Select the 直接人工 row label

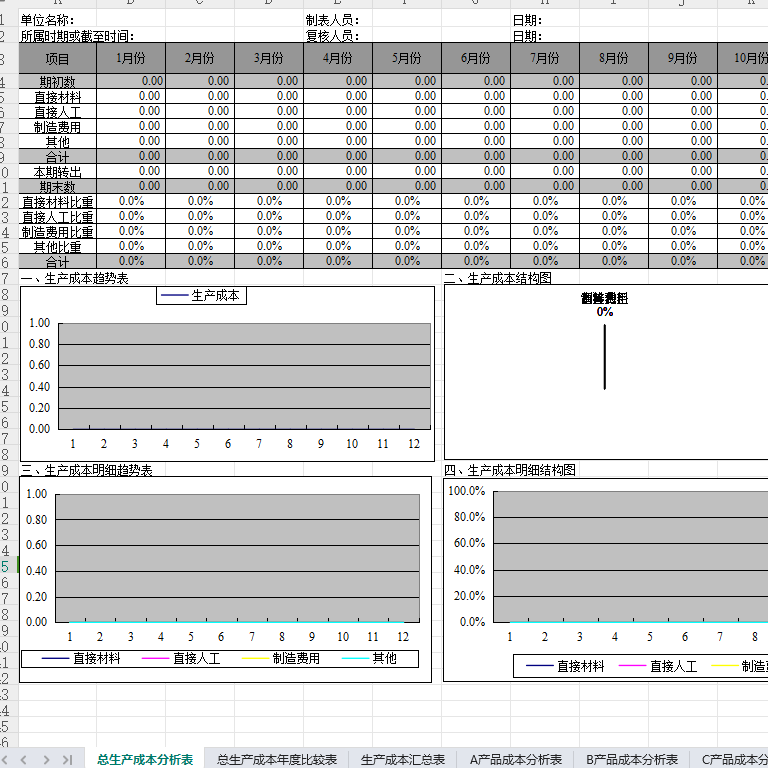pos(58,112)
